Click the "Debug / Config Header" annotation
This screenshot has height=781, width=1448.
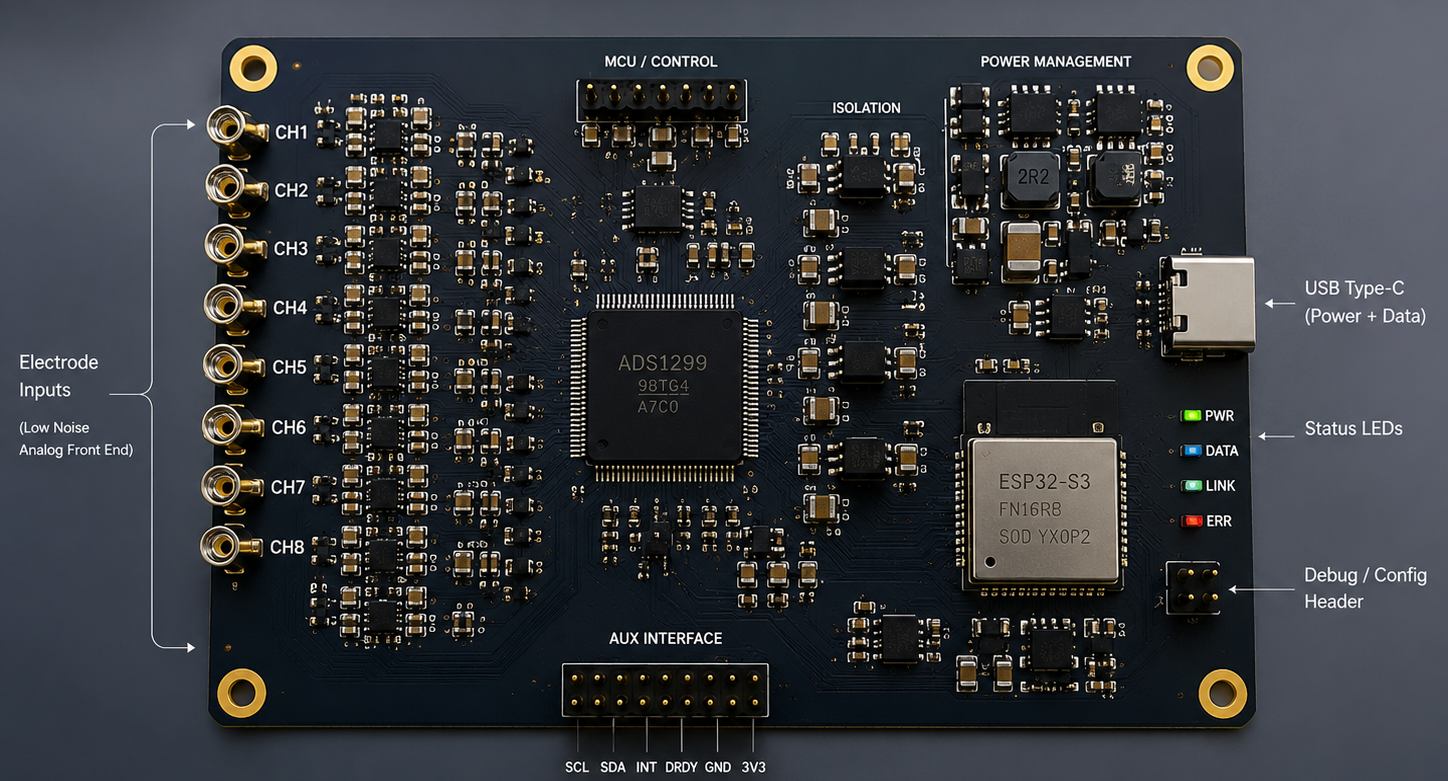1365,588
